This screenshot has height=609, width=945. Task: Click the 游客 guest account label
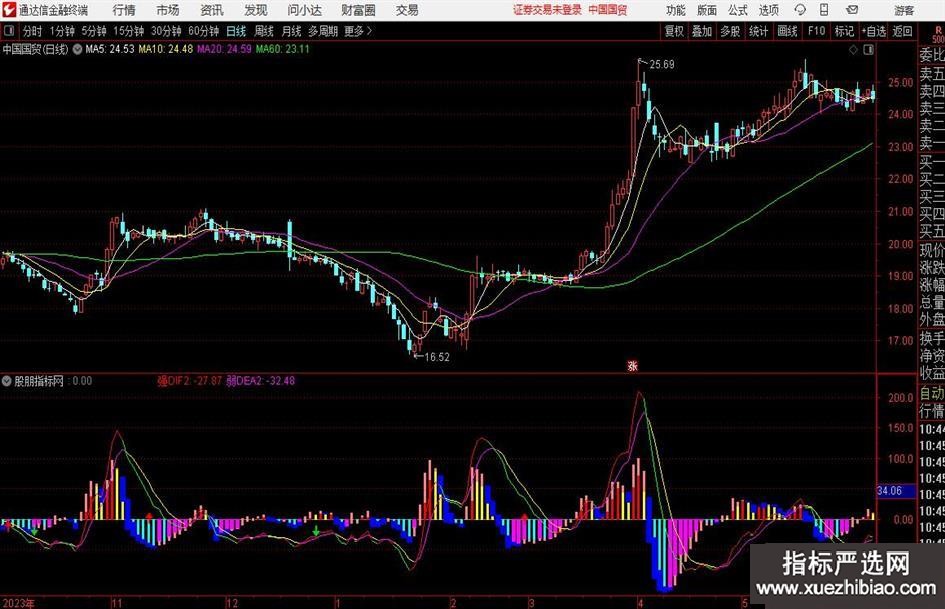(903, 10)
